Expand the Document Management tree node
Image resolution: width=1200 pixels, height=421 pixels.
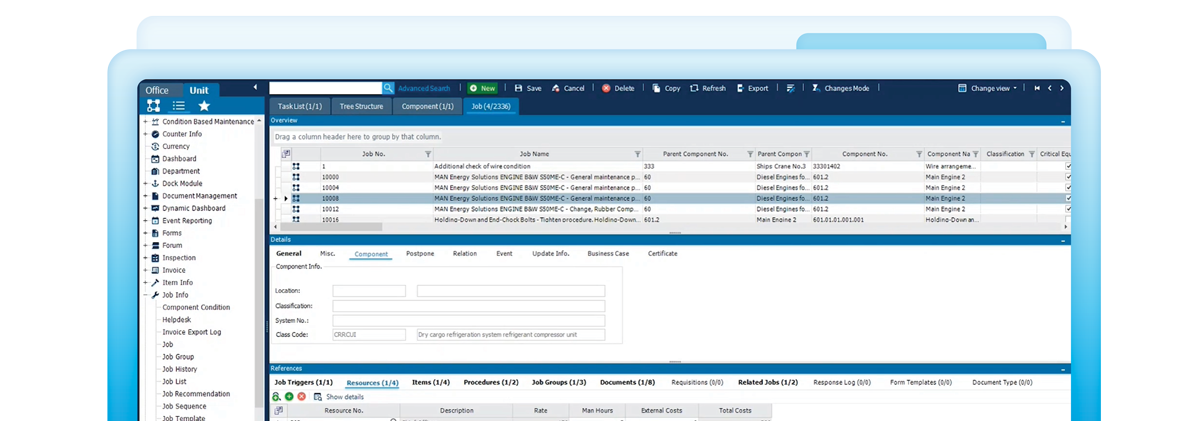(x=145, y=196)
